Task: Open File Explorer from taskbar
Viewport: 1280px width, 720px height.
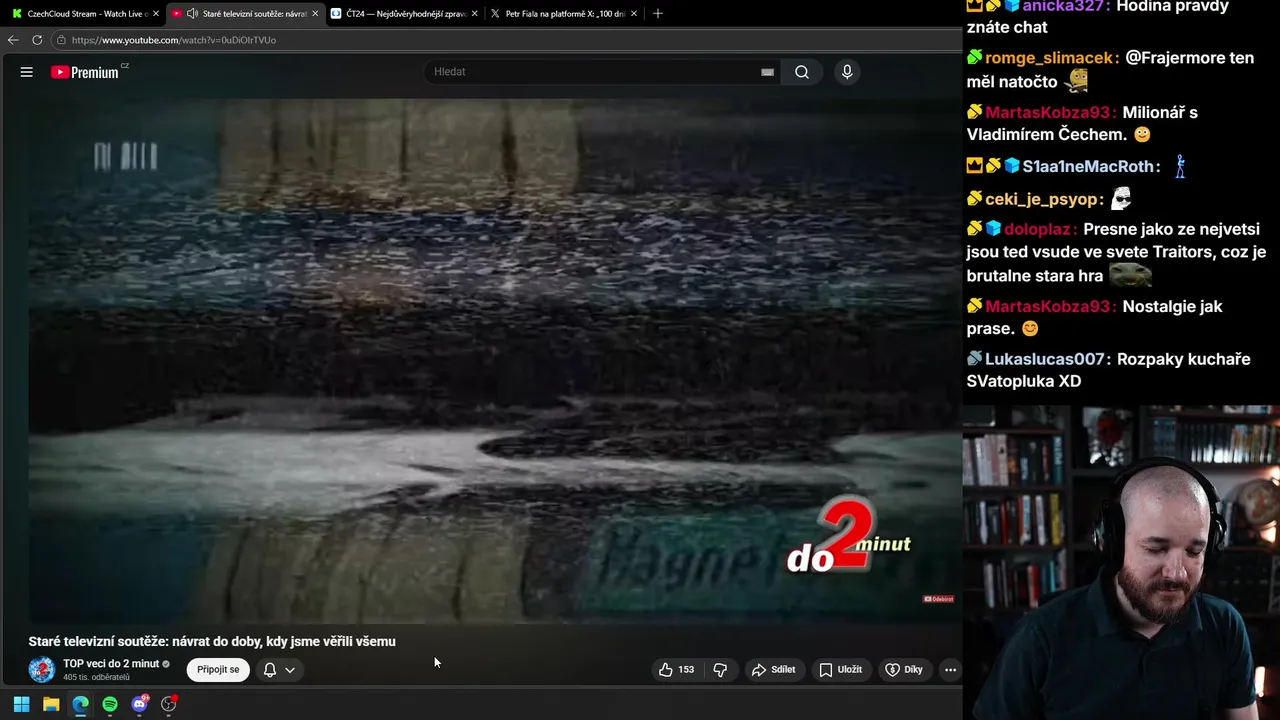Action: 51,704
